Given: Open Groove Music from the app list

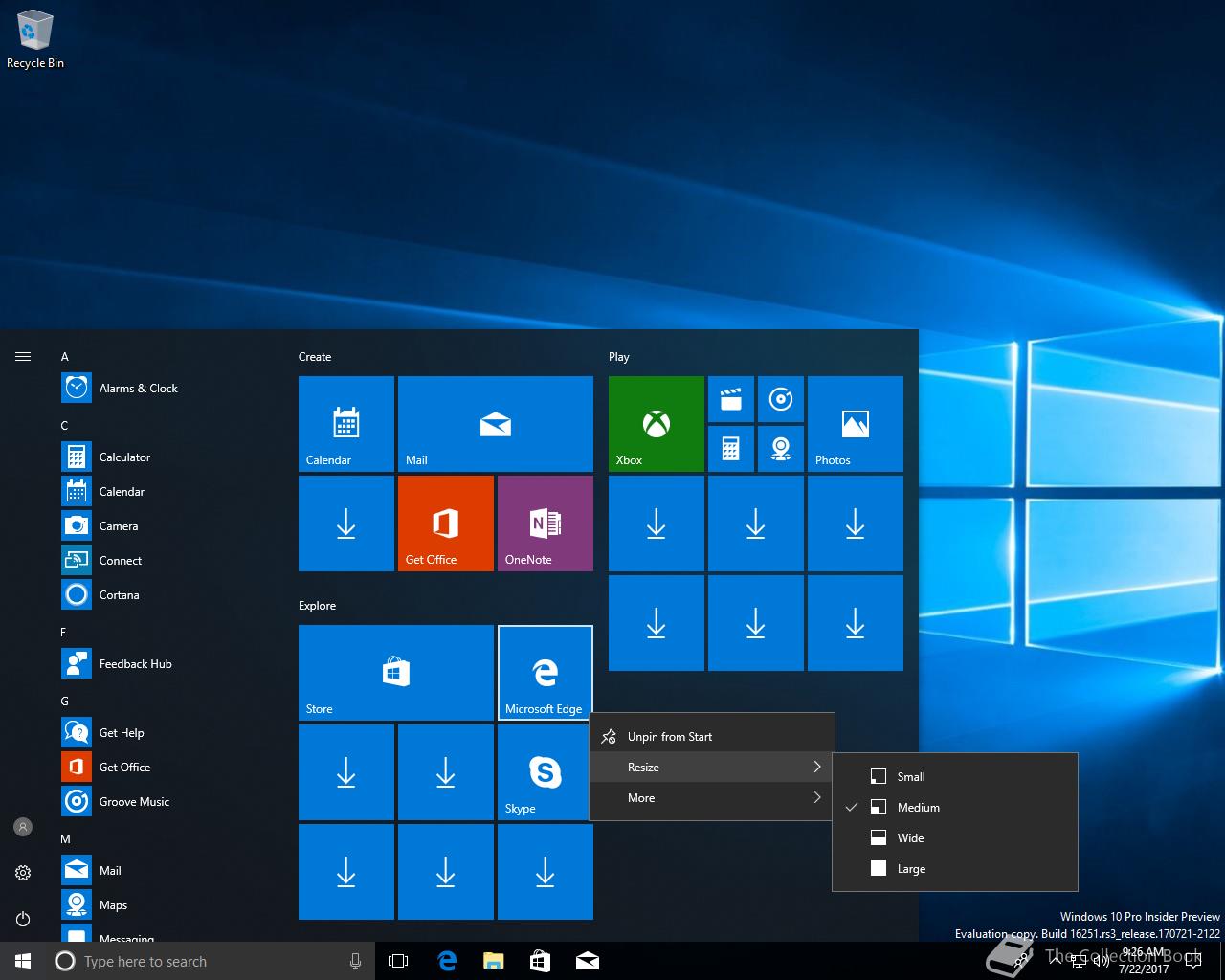Looking at the screenshot, I should (134, 802).
